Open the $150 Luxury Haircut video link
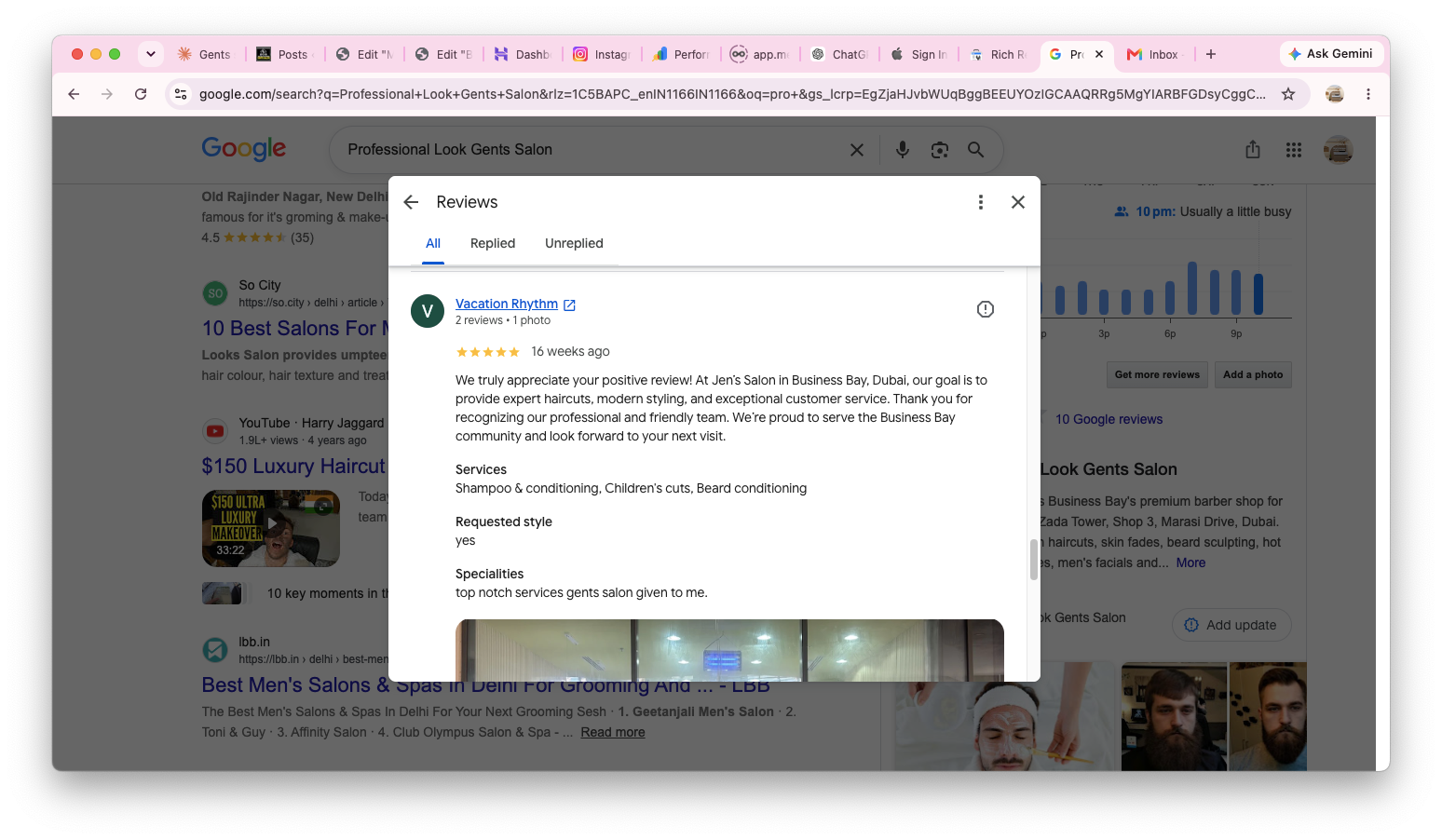 point(294,466)
